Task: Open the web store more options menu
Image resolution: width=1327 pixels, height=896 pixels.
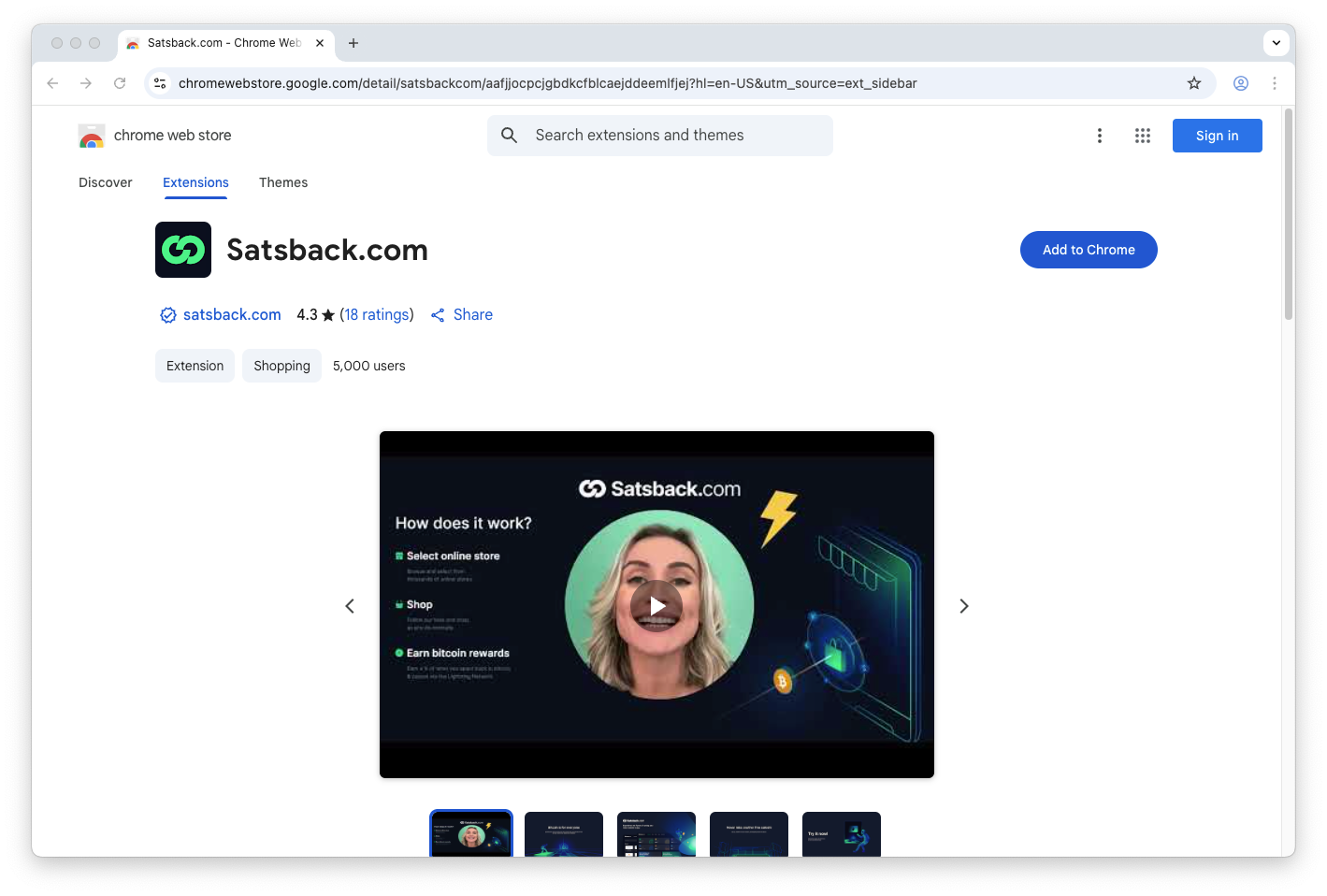Action: coord(1100,136)
